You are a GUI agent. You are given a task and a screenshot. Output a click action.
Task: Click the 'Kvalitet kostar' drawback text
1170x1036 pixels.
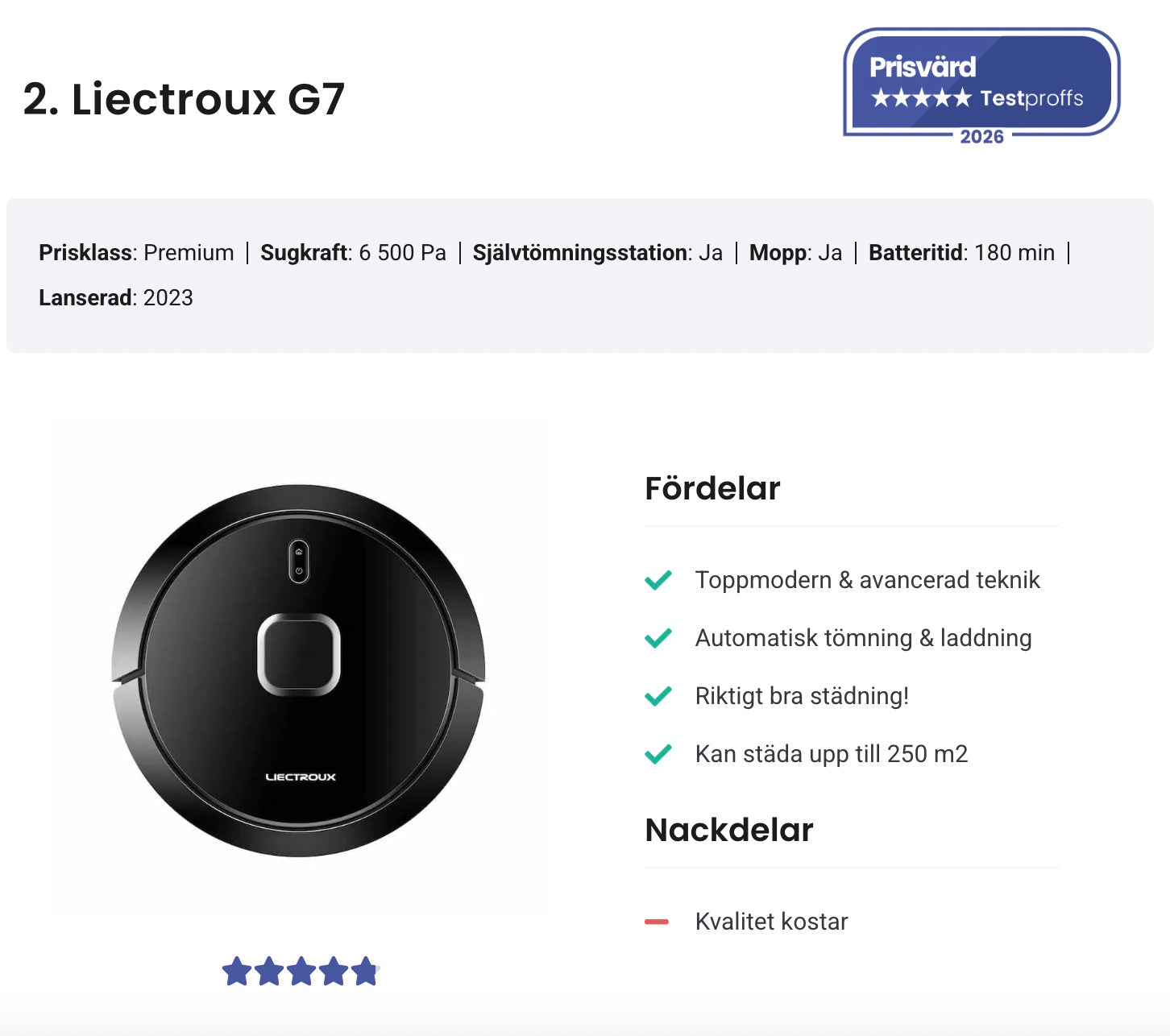(771, 922)
